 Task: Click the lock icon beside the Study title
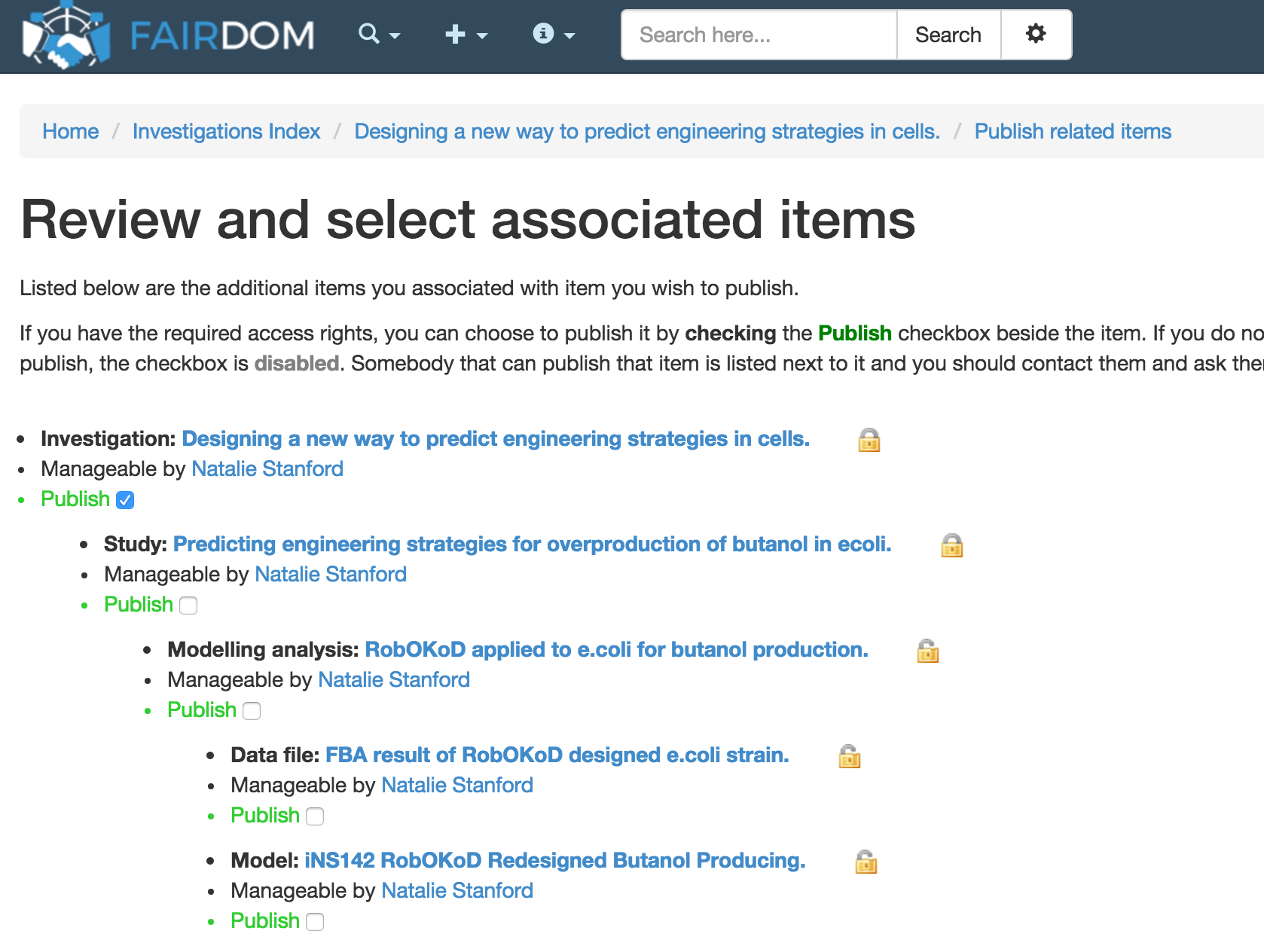point(951,545)
